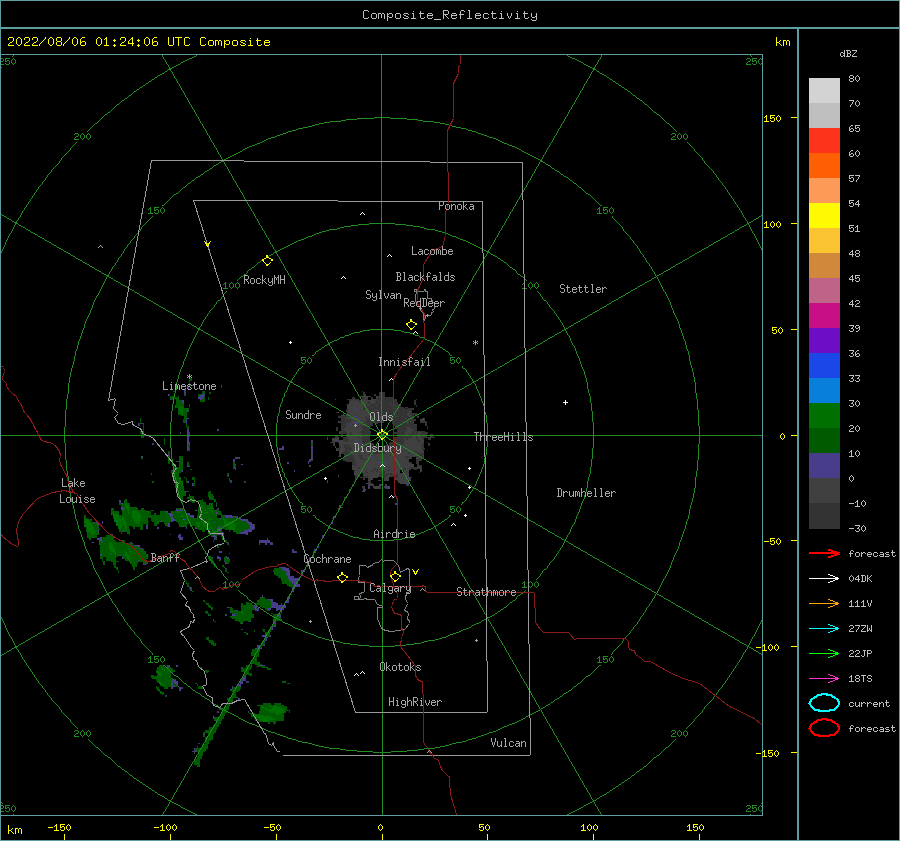Click the Cochrane label

click(x=327, y=559)
